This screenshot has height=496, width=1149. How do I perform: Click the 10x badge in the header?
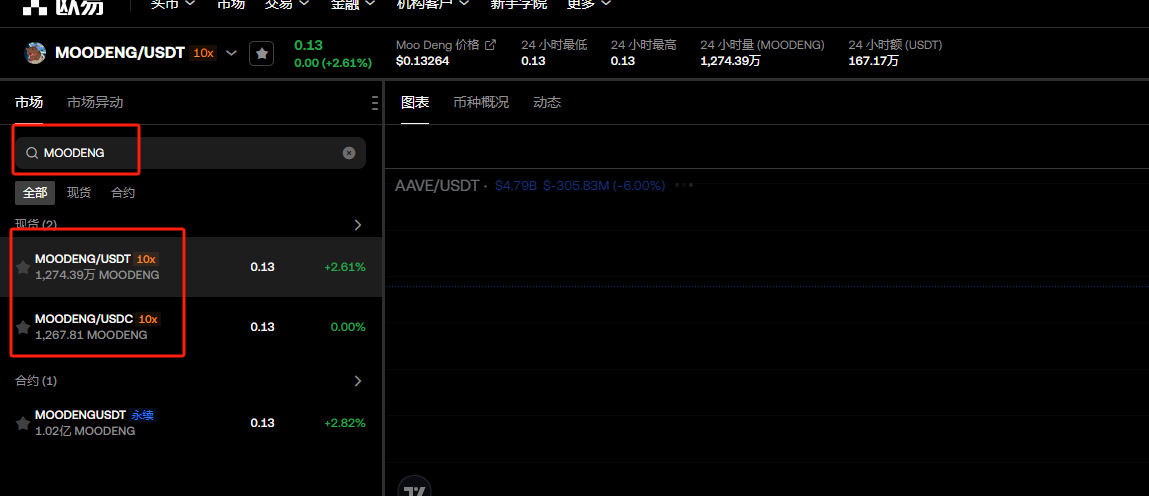click(203, 53)
